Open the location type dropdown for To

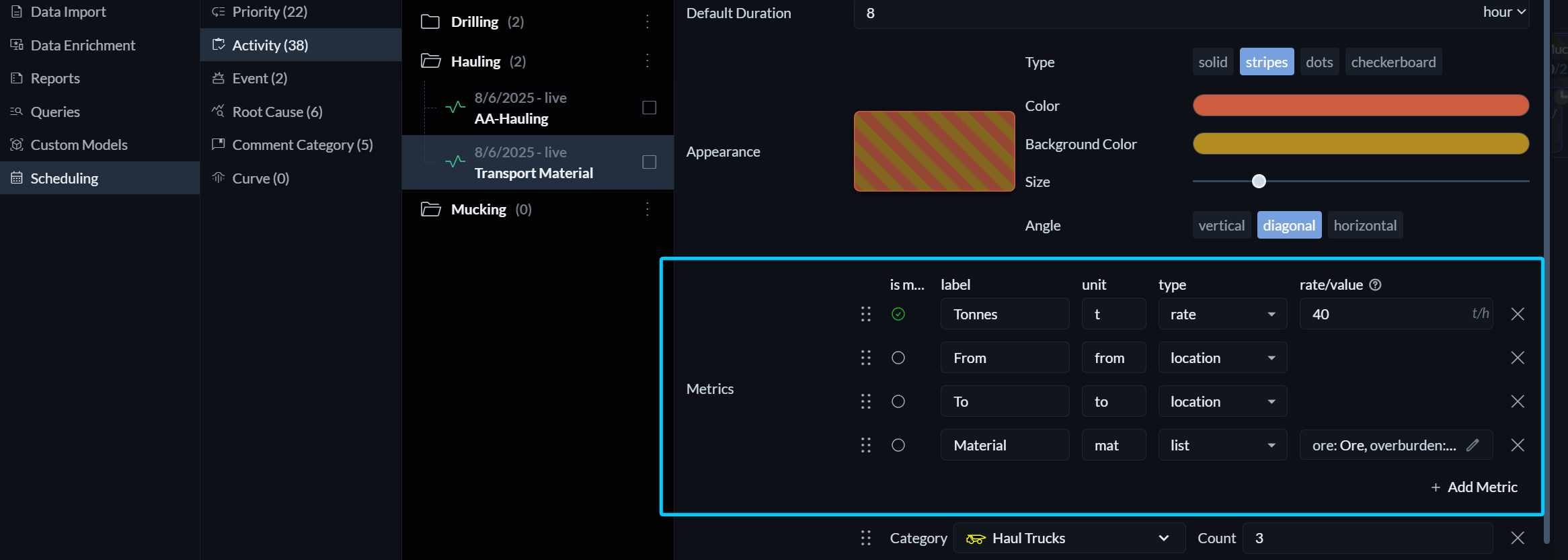(x=1222, y=401)
